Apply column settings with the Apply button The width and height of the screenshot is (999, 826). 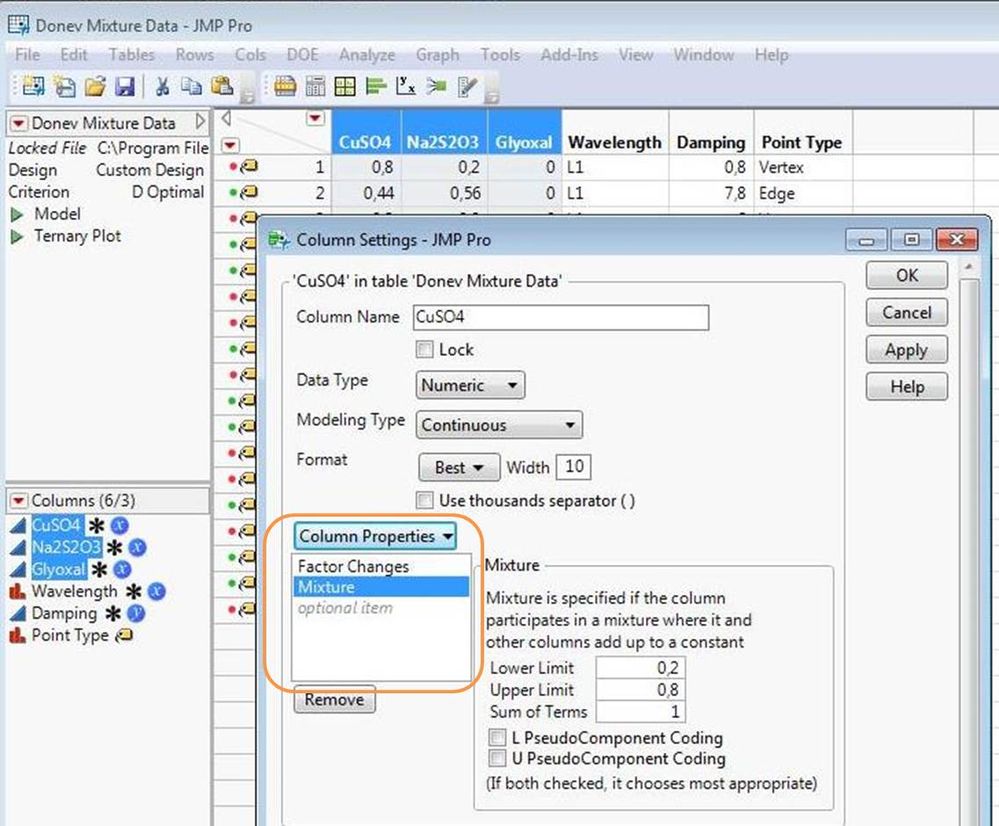click(x=905, y=350)
